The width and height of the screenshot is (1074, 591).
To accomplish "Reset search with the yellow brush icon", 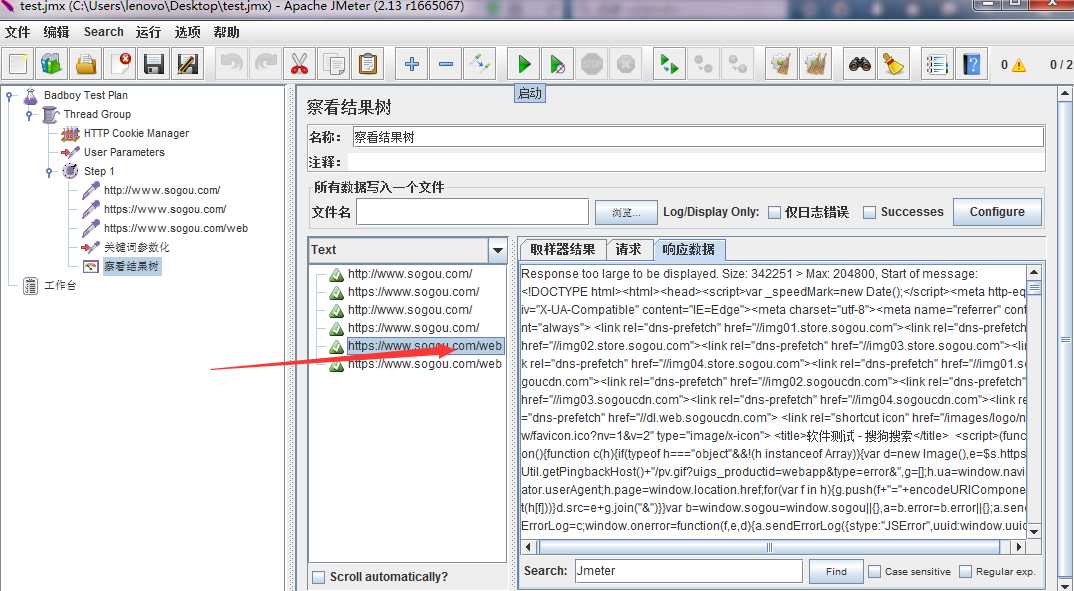I will [892, 64].
